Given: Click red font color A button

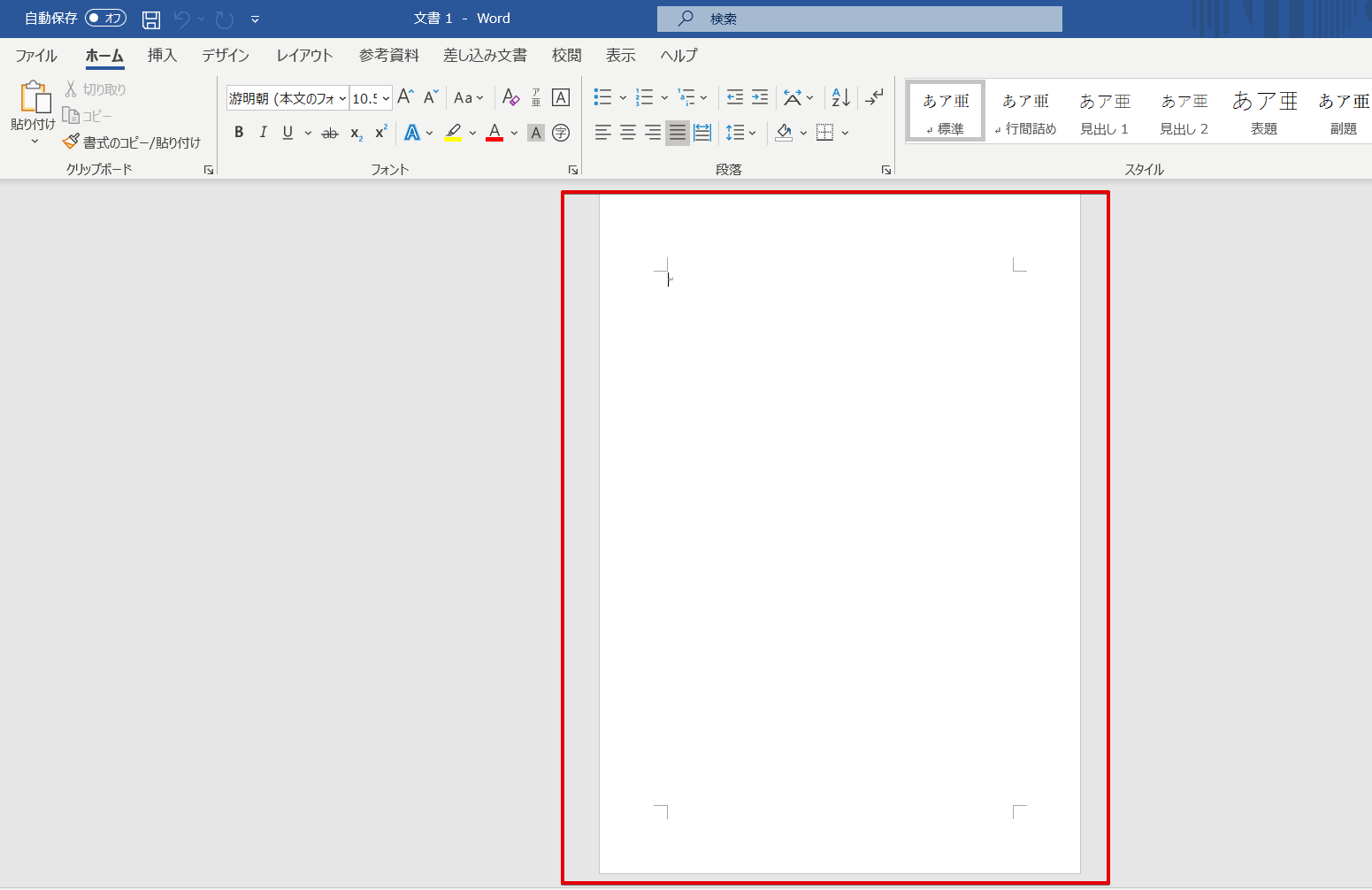Looking at the screenshot, I should 494,133.
